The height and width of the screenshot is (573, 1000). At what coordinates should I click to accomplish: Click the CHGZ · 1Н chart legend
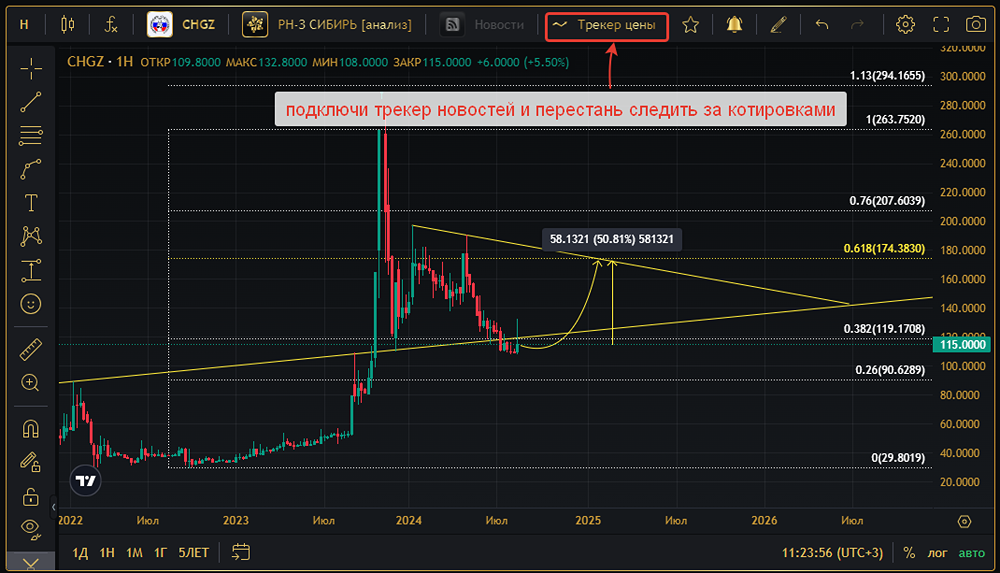pos(100,62)
